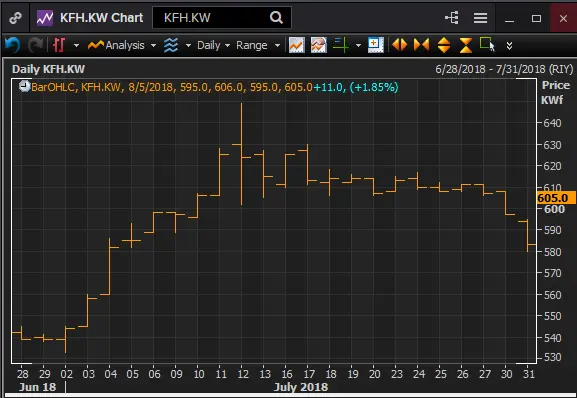The image size is (577, 398).
Task: Select the green crosshair tool
Action: click(x=340, y=45)
